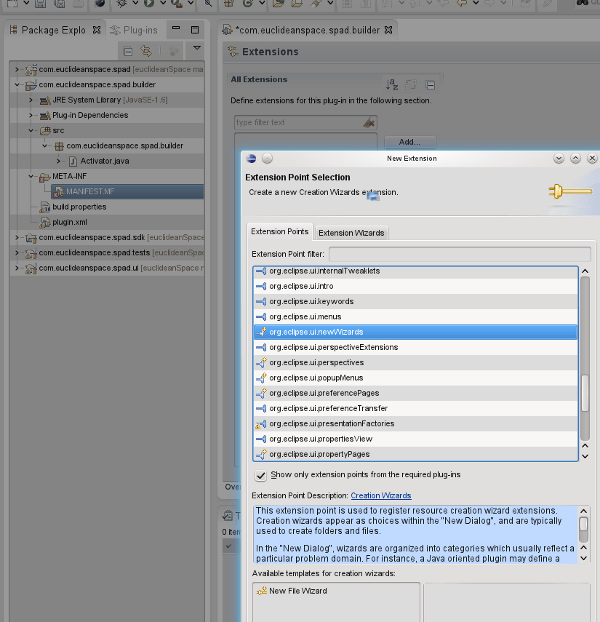The image size is (600, 622).
Task: Collapse com.euclideanspace.spad.builder package under src
Action: (44, 146)
